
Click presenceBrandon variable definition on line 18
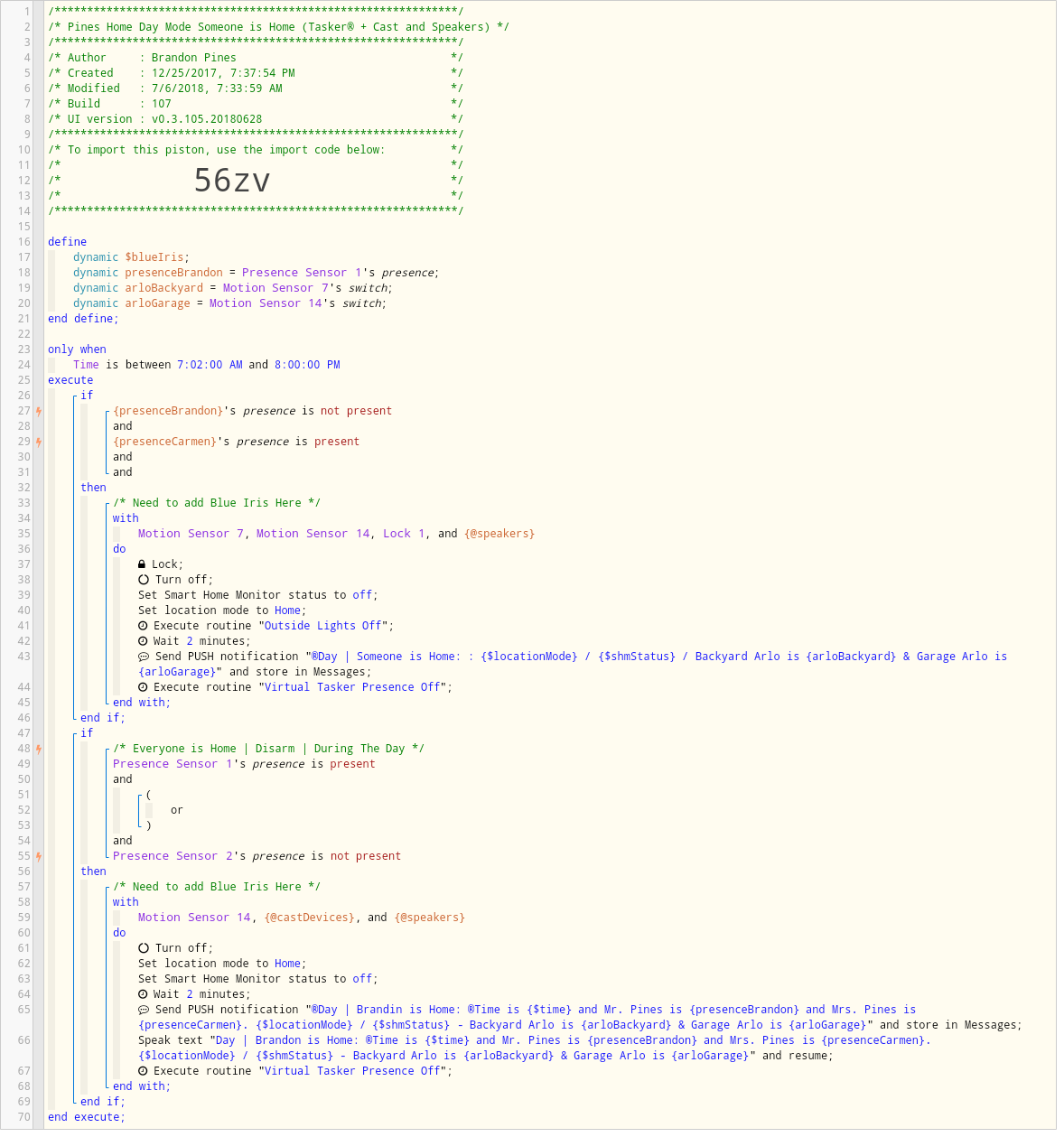[173, 273]
